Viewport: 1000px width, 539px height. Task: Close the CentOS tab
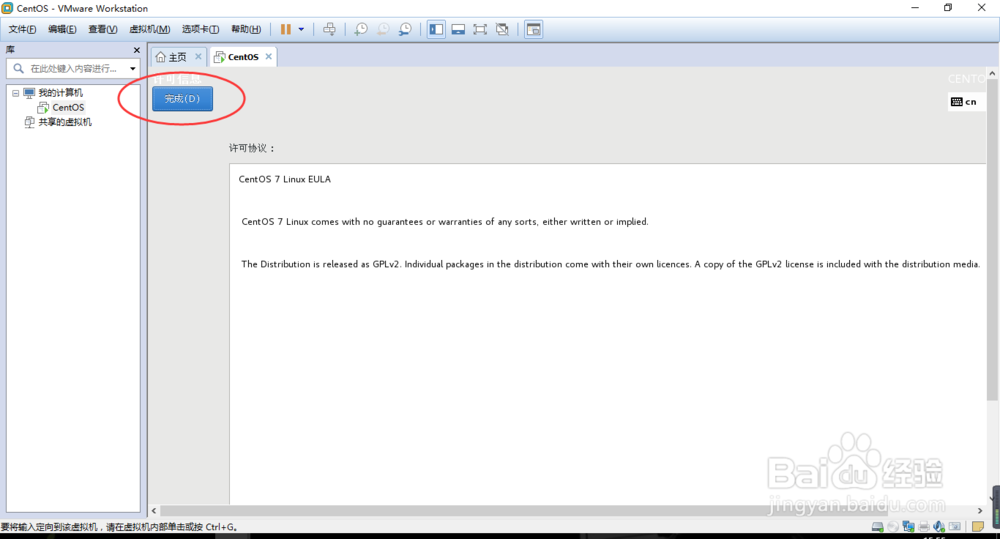[268, 57]
